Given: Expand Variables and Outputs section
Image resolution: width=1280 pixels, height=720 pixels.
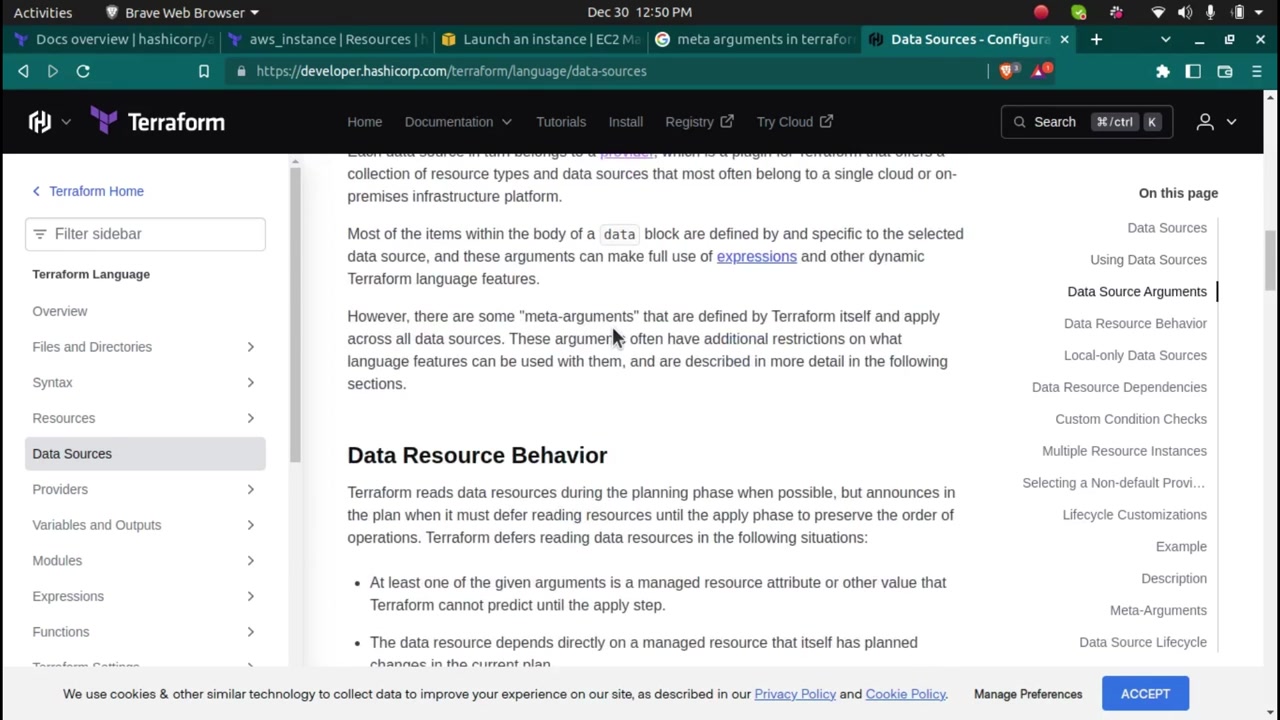Looking at the screenshot, I should tap(250, 525).
